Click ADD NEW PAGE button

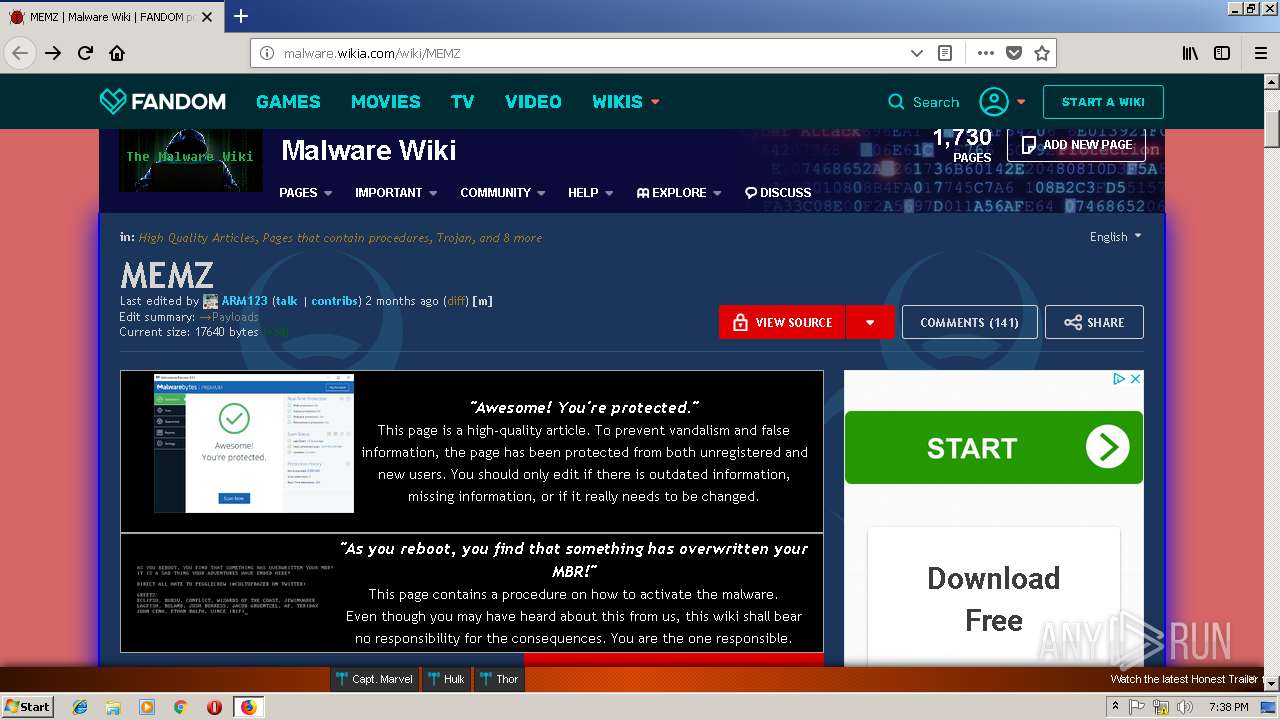1076,144
